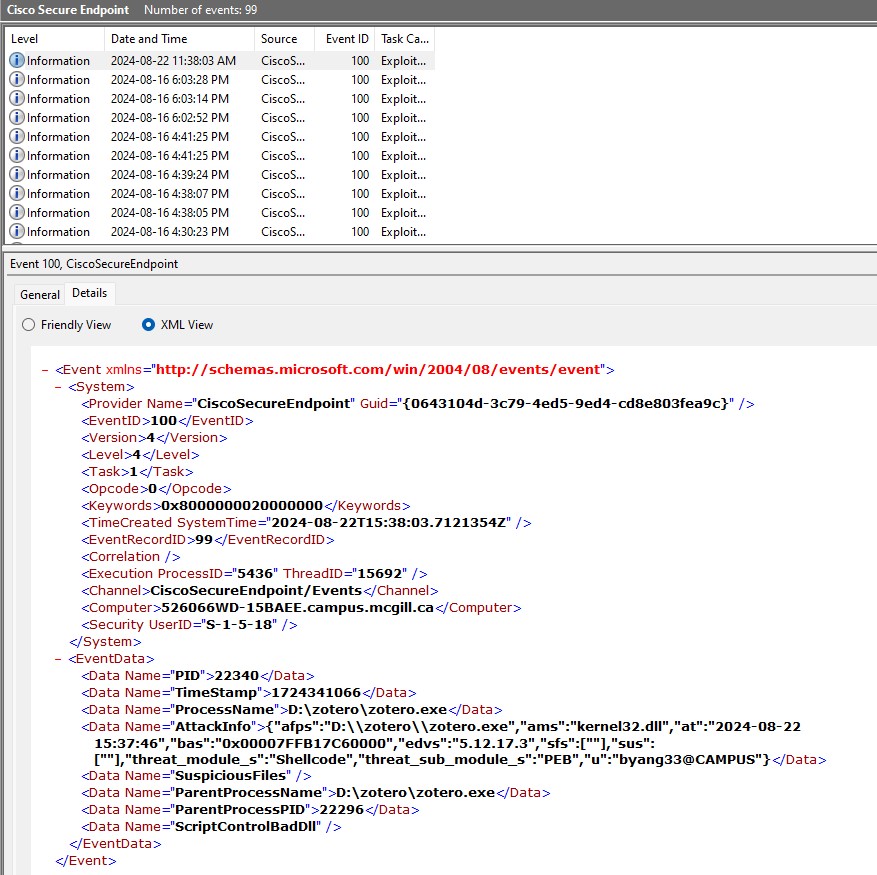The image size is (877, 875).
Task: Select event dated 2024-08-16 6:03:28 PM
Action: click(x=220, y=79)
